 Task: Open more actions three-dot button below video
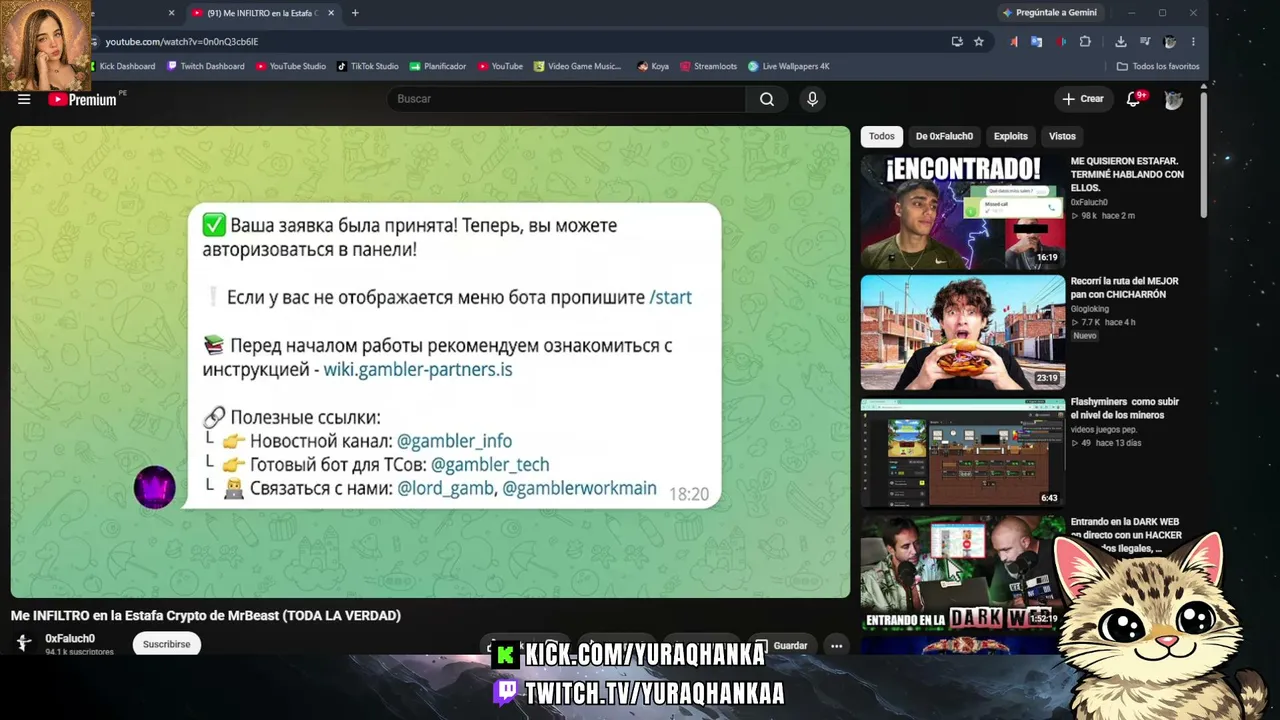tap(837, 646)
